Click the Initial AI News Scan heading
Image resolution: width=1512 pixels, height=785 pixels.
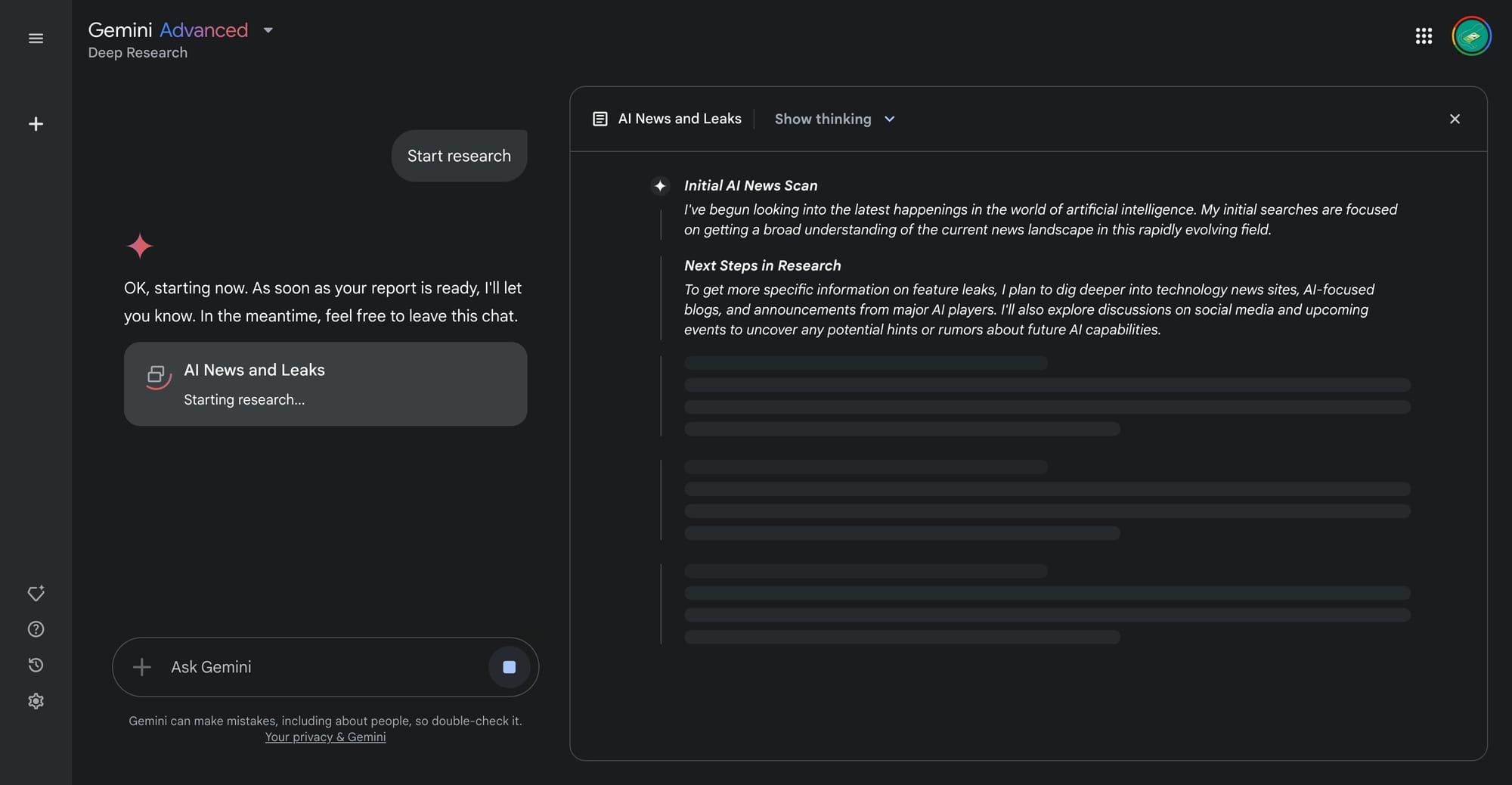tap(751, 185)
